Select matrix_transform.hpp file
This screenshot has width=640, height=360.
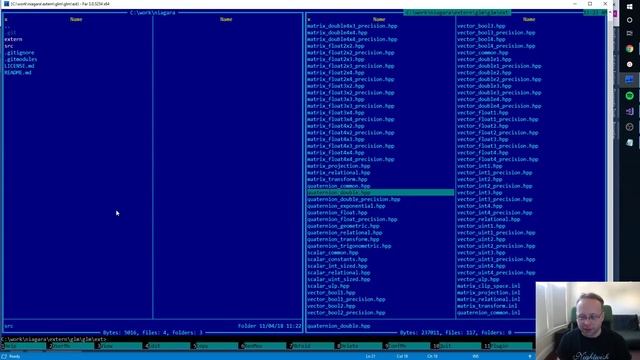point(337,179)
